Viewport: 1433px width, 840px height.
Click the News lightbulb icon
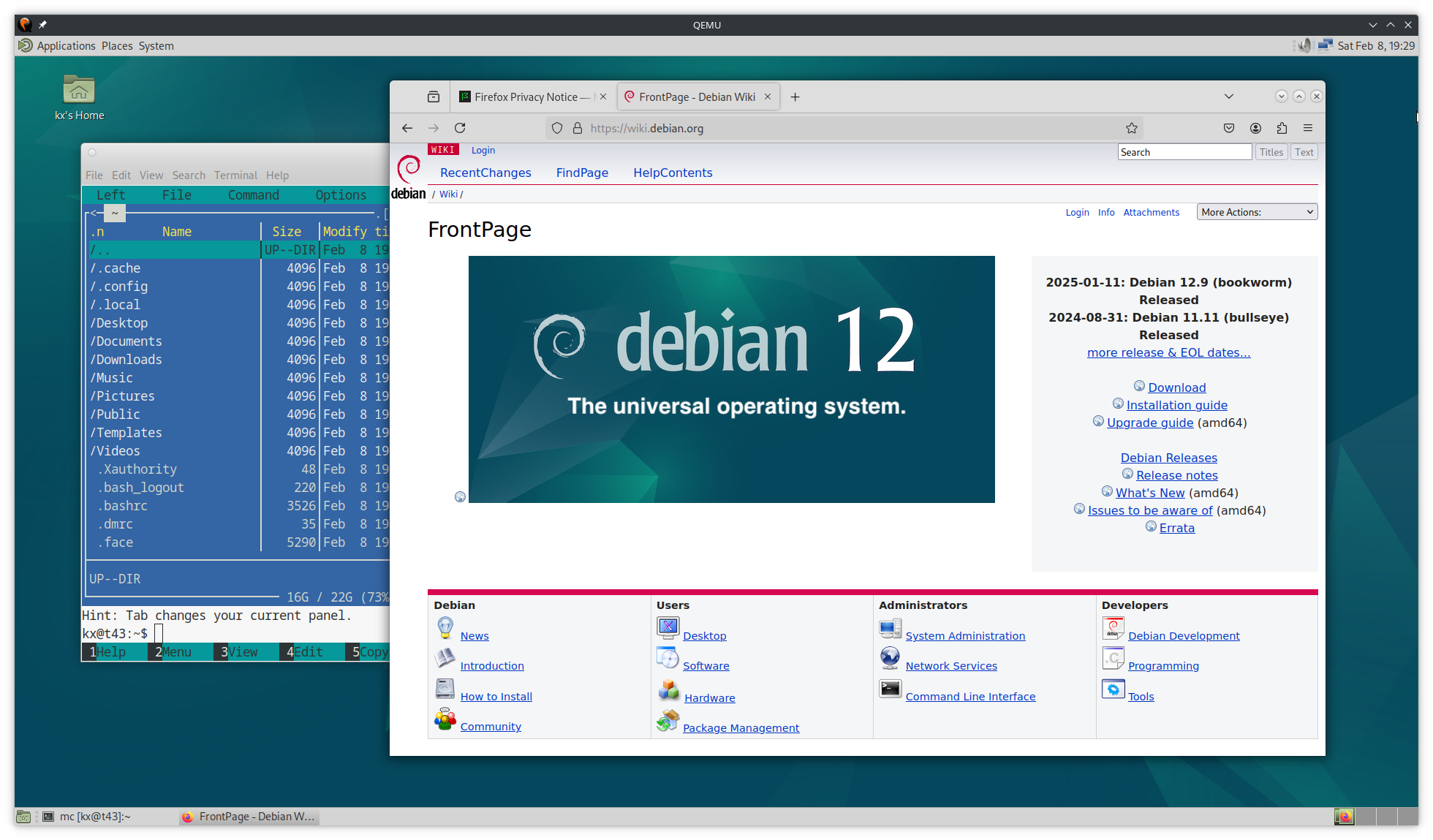click(445, 627)
